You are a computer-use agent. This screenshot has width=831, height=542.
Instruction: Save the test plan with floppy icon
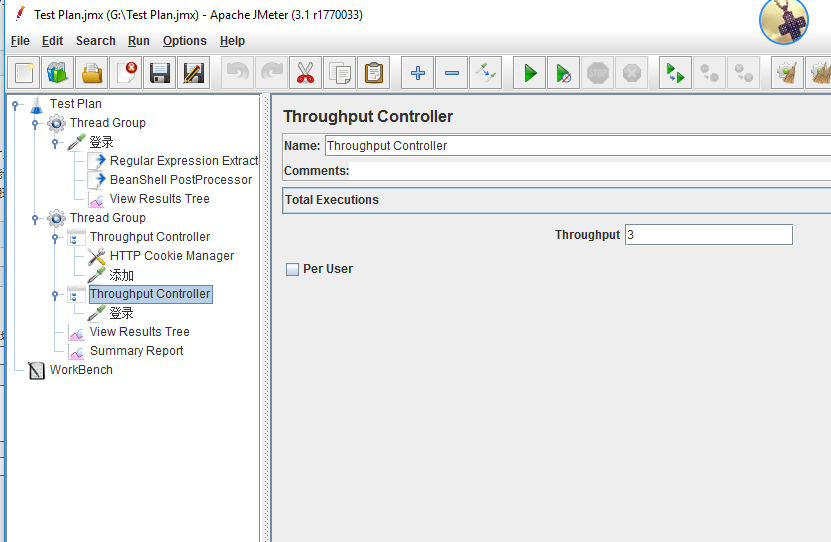pyautogui.click(x=160, y=73)
